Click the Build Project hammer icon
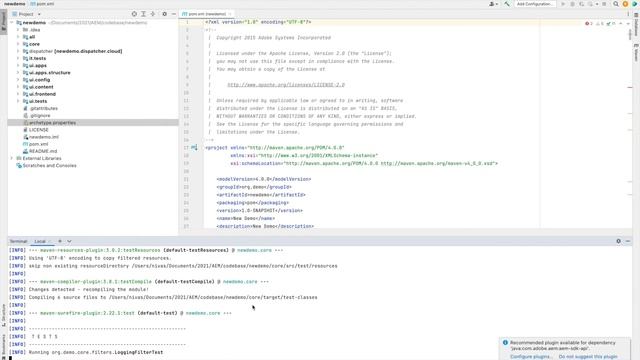The height and width of the screenshot is (360, 640). 507,4
